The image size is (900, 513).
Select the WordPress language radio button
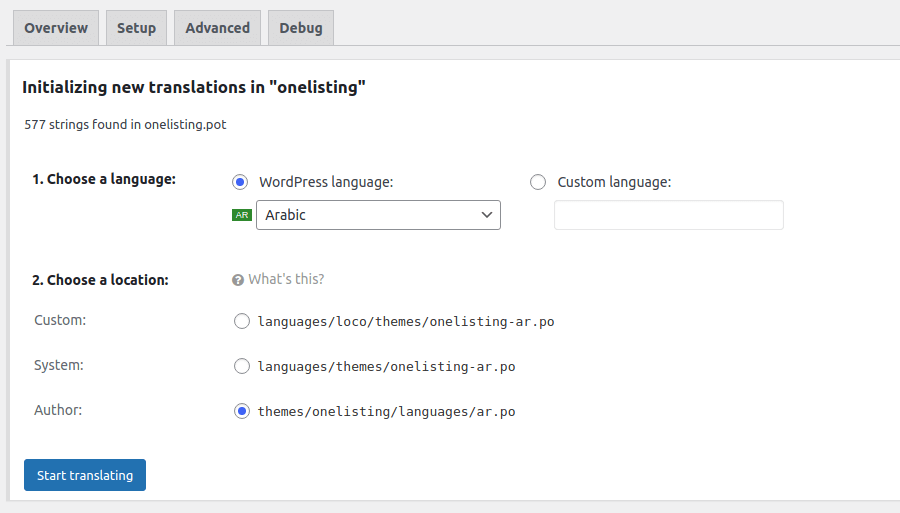pos(240,182)
